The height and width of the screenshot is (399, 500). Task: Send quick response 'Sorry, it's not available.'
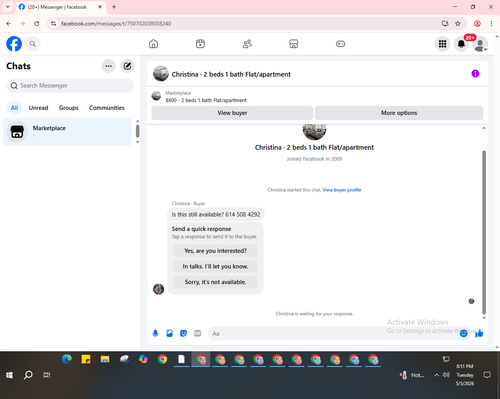(215, 282)
